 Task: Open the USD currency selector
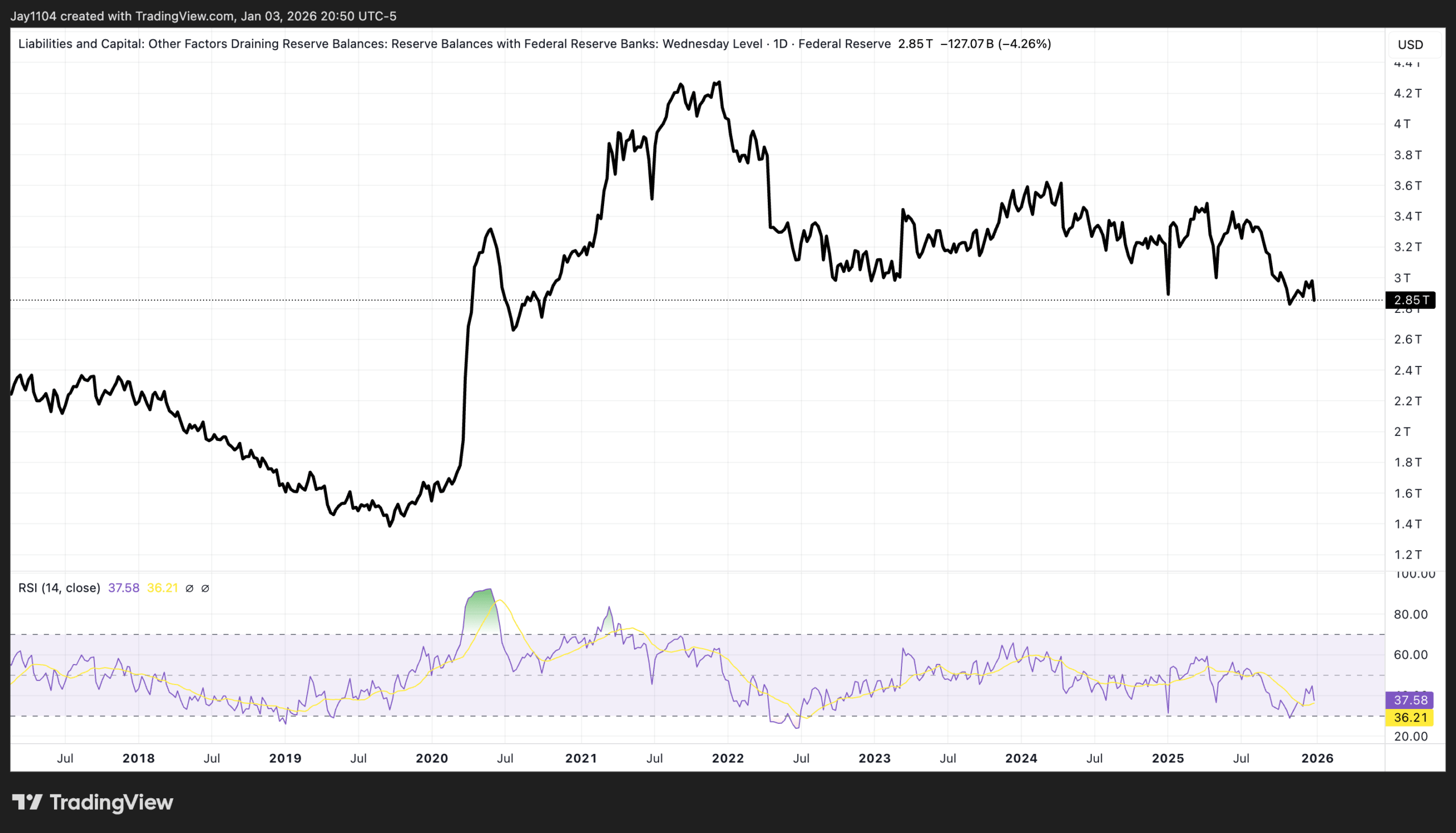[1410, 44]
